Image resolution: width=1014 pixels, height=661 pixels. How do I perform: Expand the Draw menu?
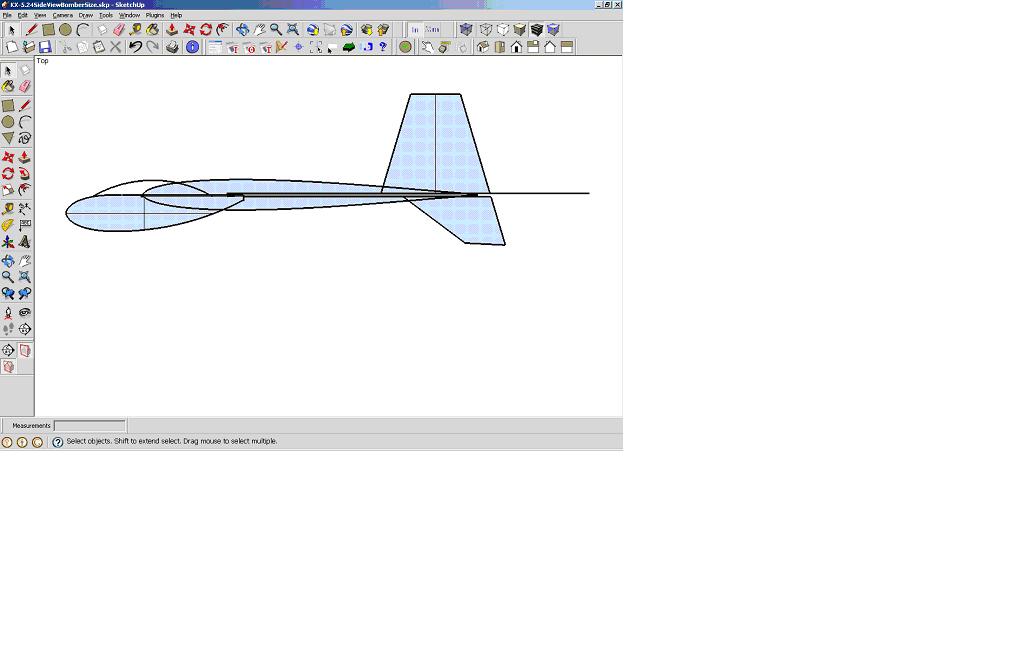[x=85, y=15]
